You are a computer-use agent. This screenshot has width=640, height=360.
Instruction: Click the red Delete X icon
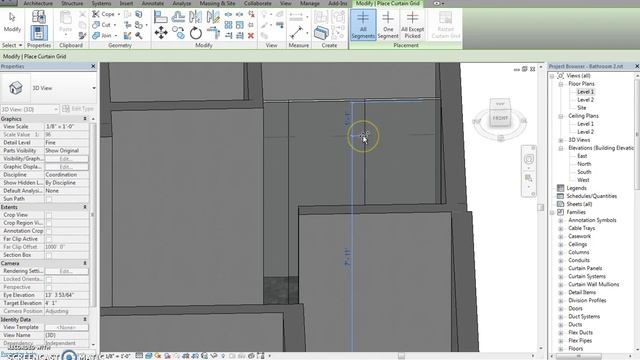click(x=251, y=36)
